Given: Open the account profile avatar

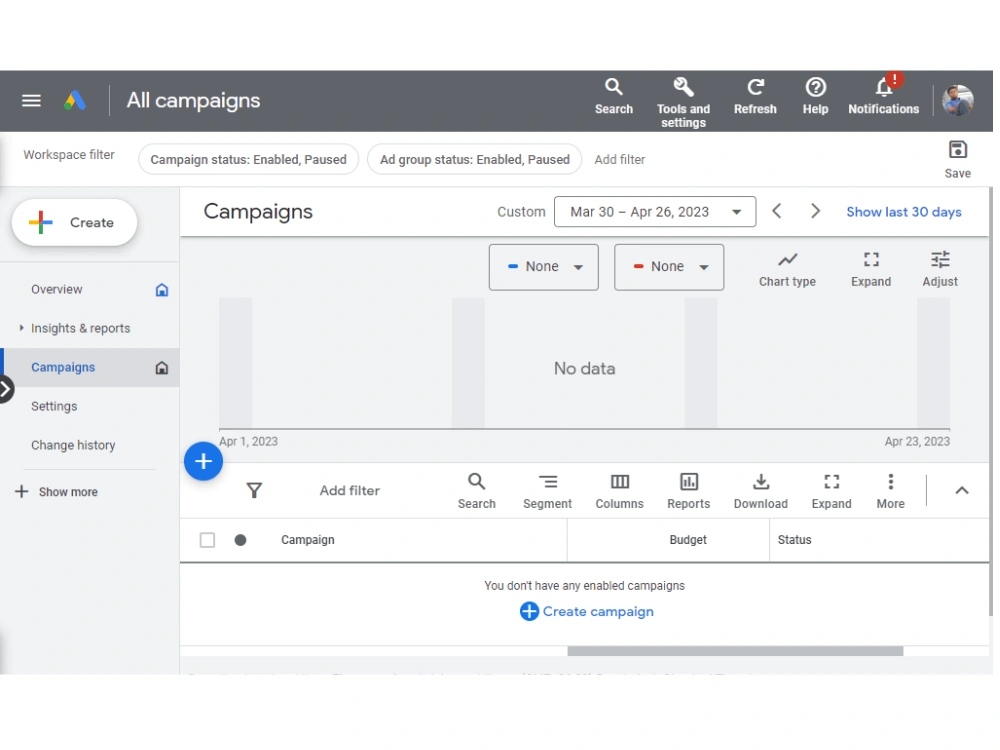Looking at the screenshot, I should (x=957, y=101).
